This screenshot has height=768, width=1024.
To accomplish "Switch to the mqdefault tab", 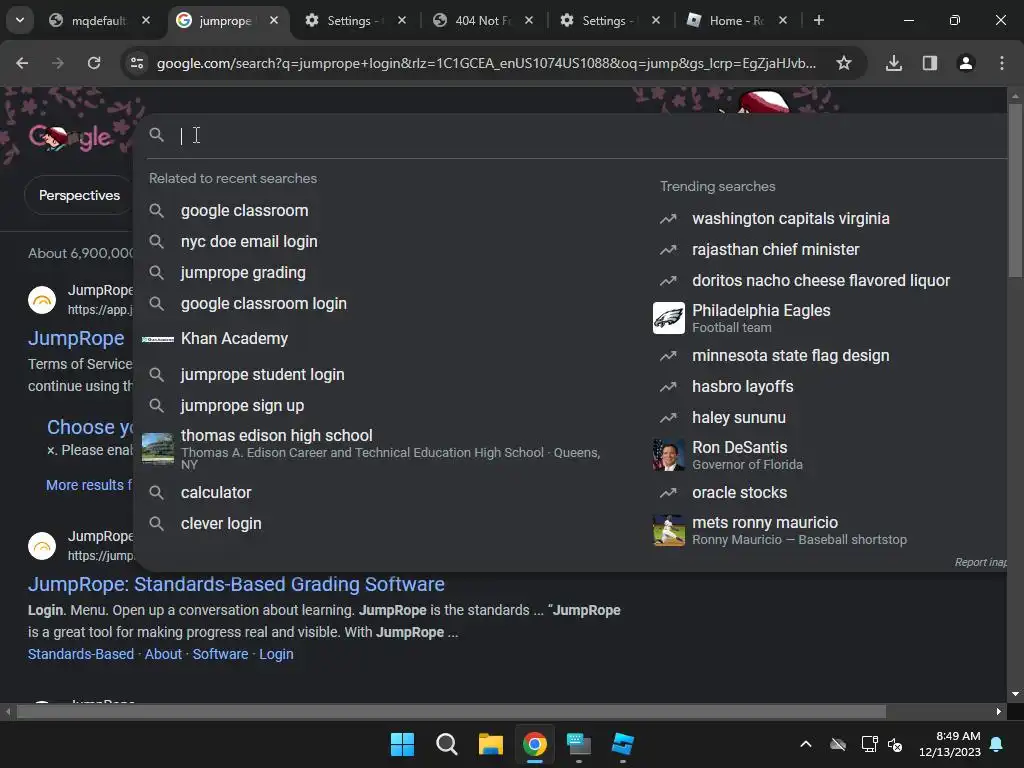I will pos(98,21).
